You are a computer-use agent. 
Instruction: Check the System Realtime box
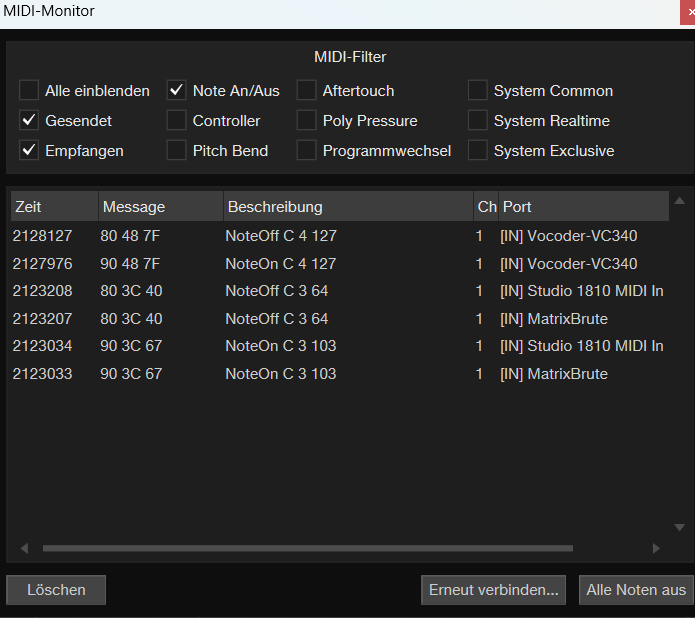pos(478,121)
